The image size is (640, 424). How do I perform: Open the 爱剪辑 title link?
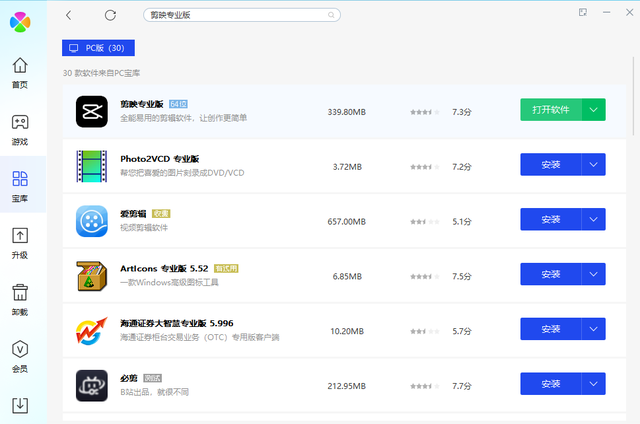point(133,213)
